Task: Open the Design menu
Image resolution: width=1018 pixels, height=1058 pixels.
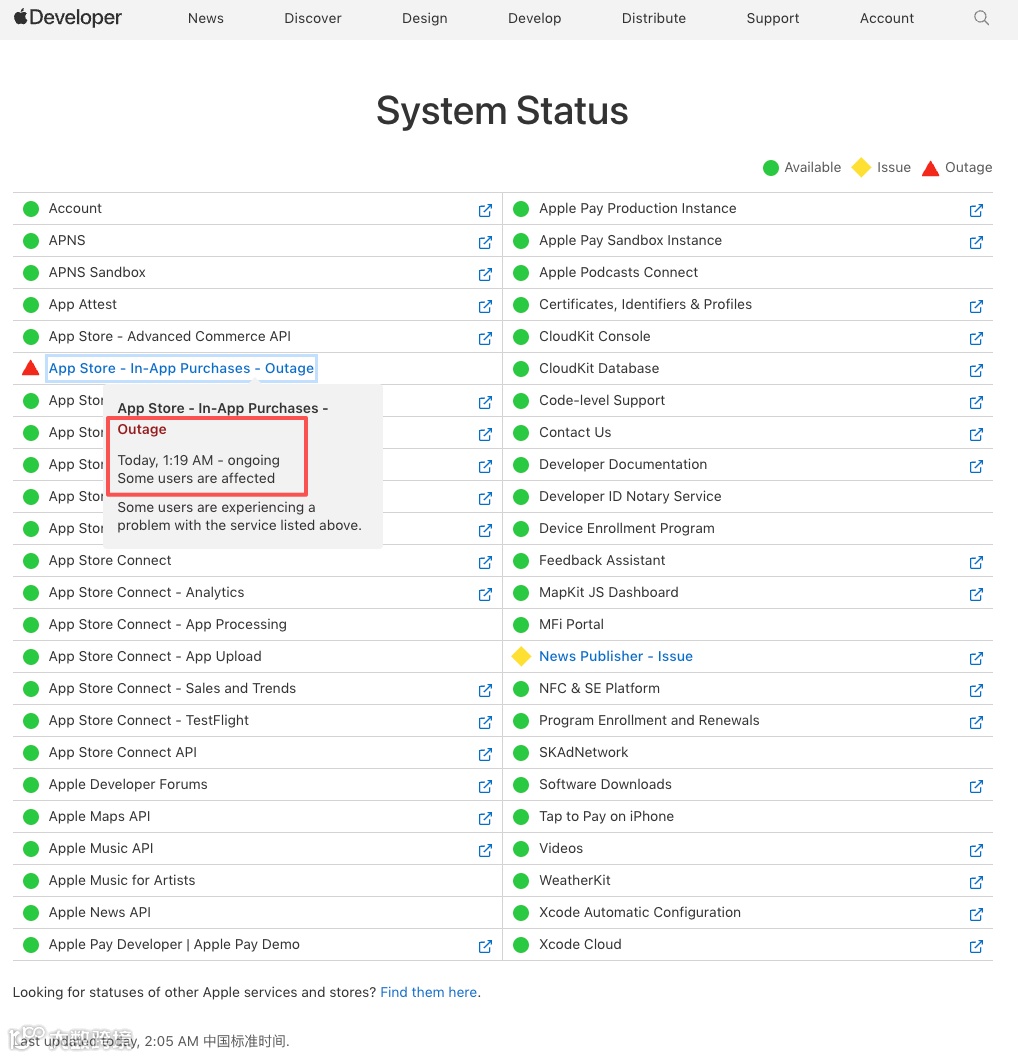Action: pyautogui.click(x=424, y=18)
